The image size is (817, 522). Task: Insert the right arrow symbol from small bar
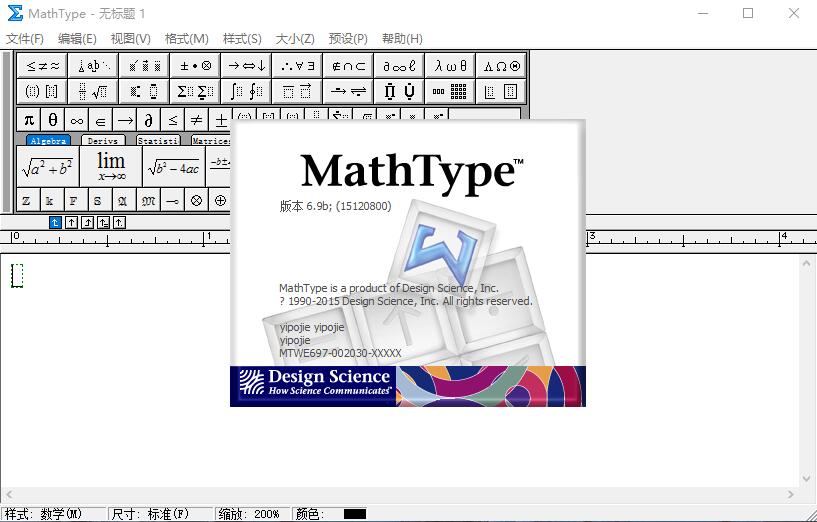125,120
